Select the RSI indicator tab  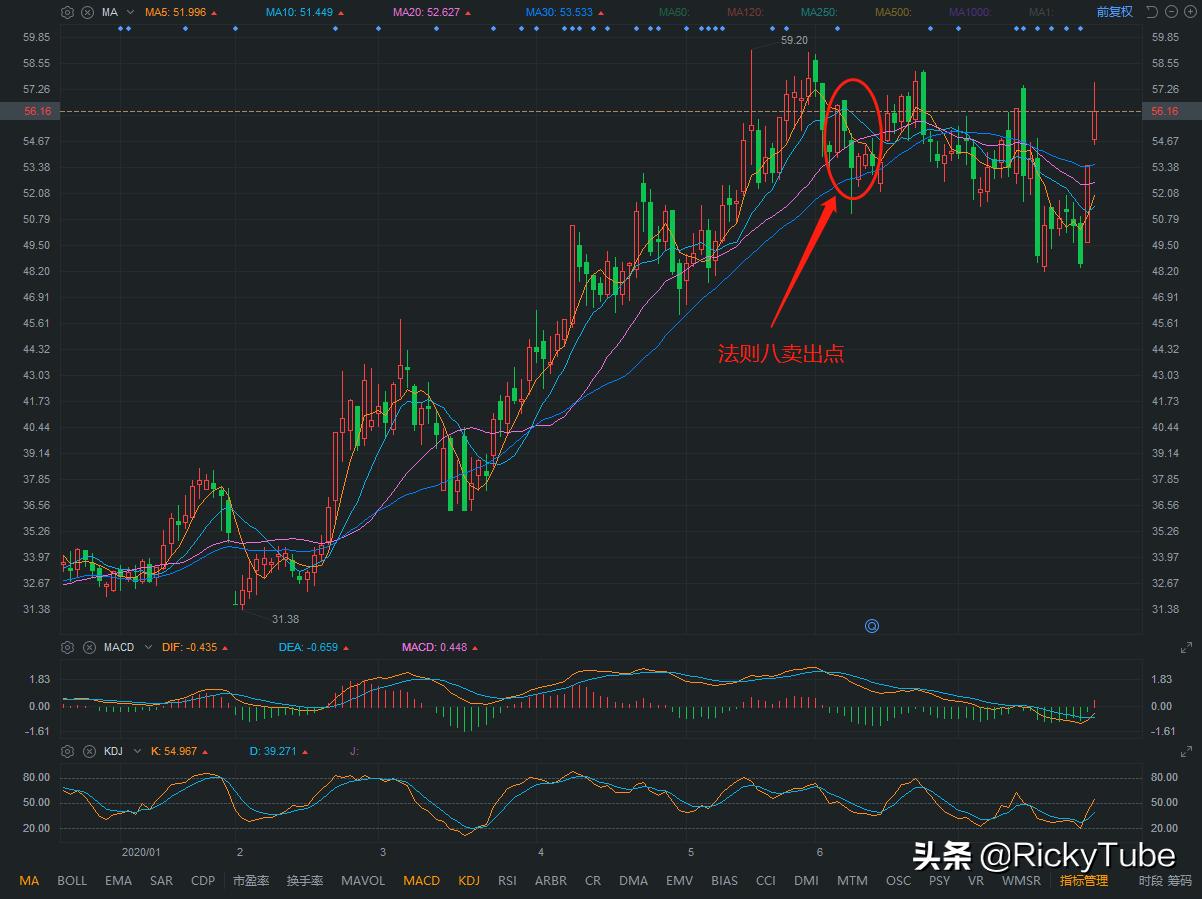tap(507, 881)
